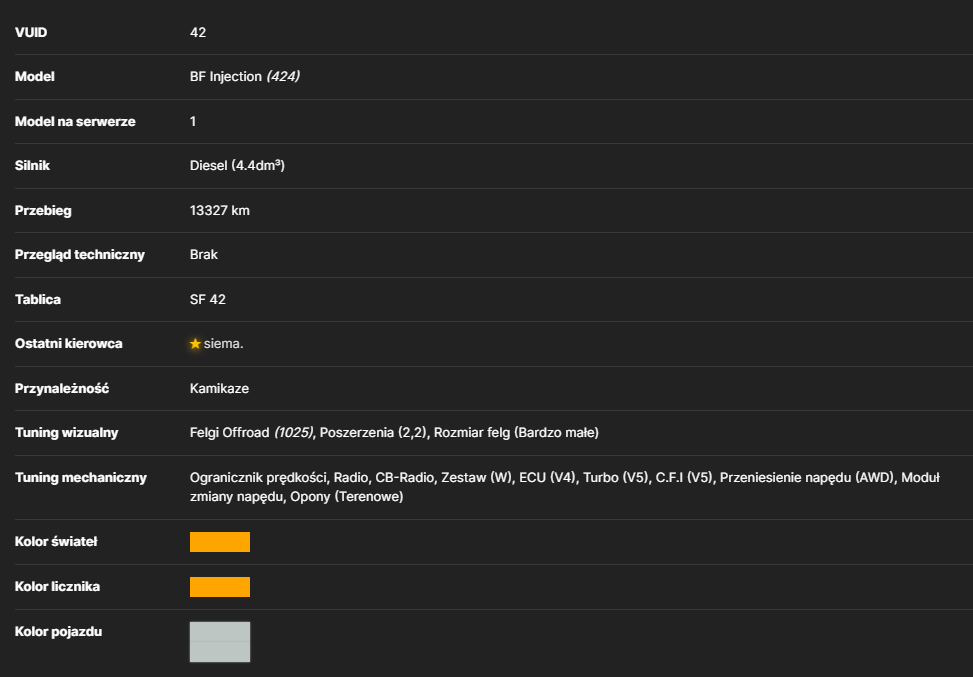Click the Model na serwerze value 1
Image resolution: width=973 pixels, height=677 pixels.
pyautogui.click(x=193, y=121)
